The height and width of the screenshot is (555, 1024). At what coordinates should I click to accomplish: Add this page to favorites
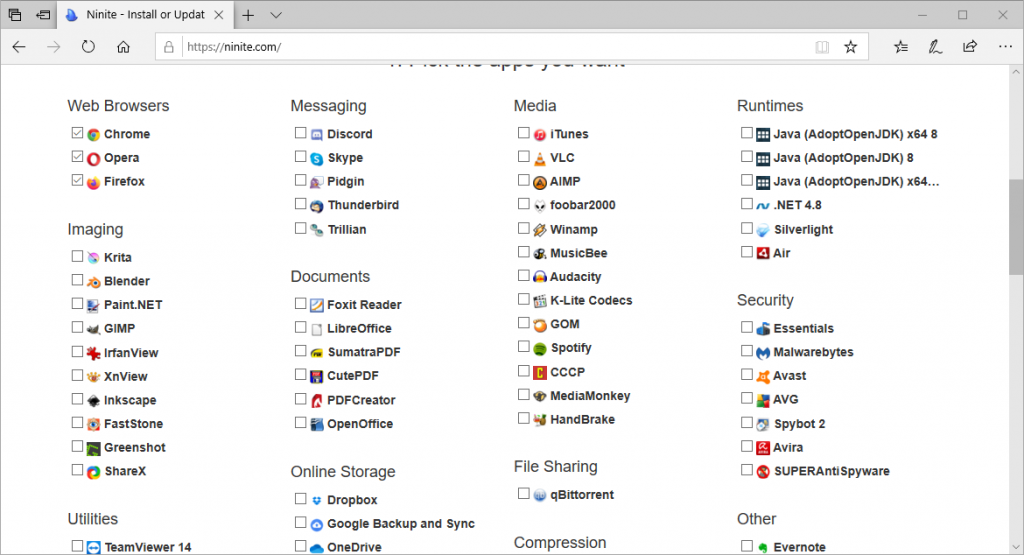850,46
